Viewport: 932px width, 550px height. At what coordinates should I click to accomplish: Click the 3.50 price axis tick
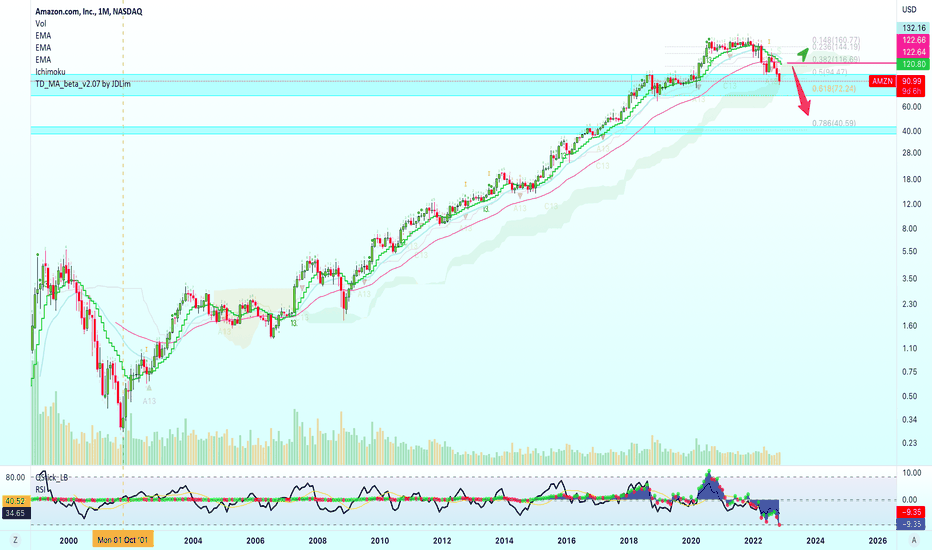click(909, 278)
